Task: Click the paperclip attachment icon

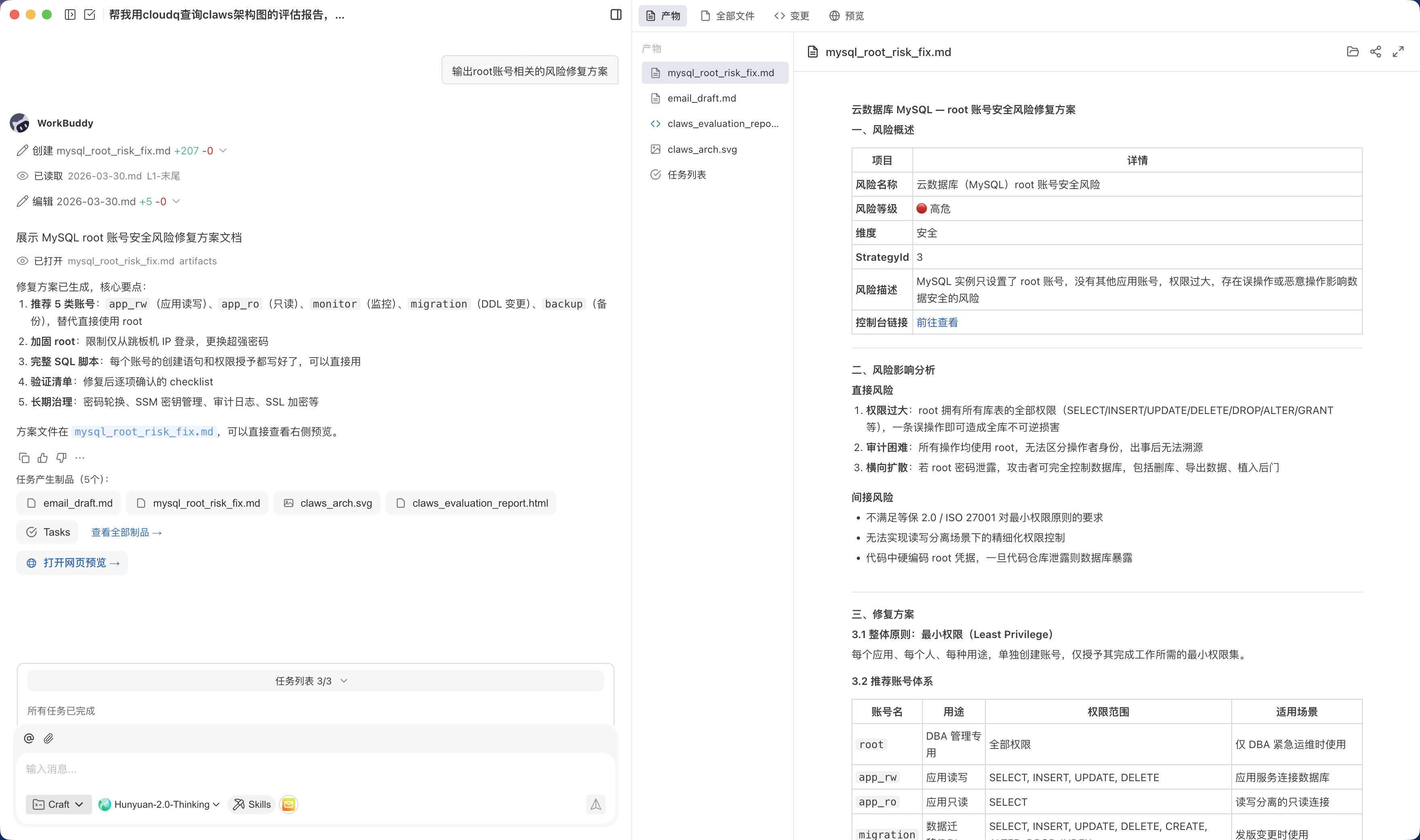Action: coord(49,738)
